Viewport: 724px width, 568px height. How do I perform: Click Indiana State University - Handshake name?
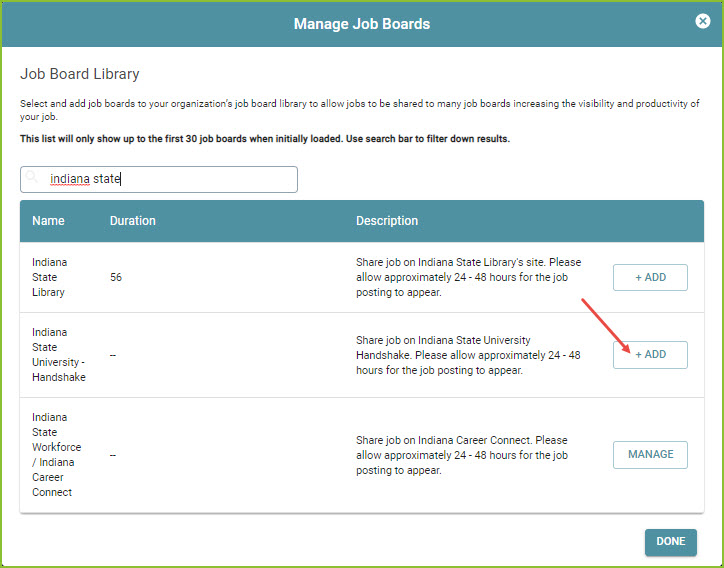(x=59, y=355)
